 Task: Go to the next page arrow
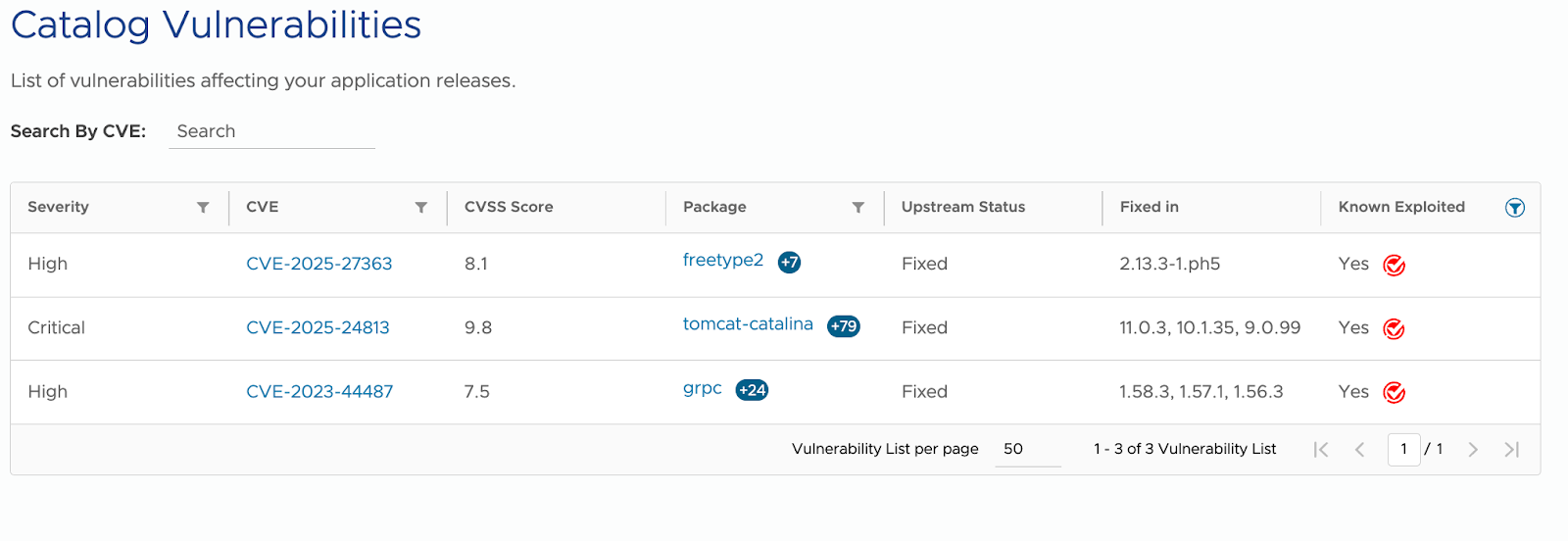[x=1473, y=449]
